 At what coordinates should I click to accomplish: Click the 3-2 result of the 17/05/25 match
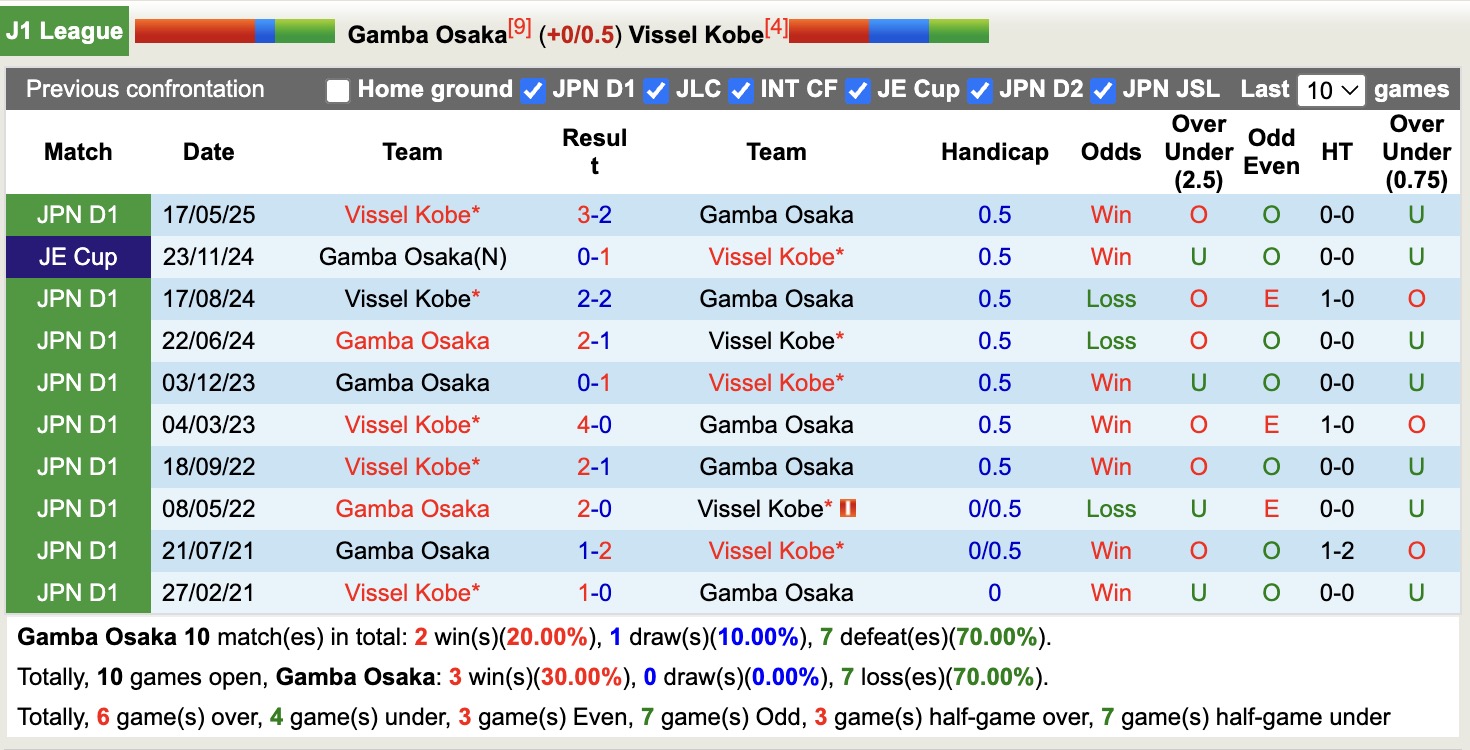595,214
